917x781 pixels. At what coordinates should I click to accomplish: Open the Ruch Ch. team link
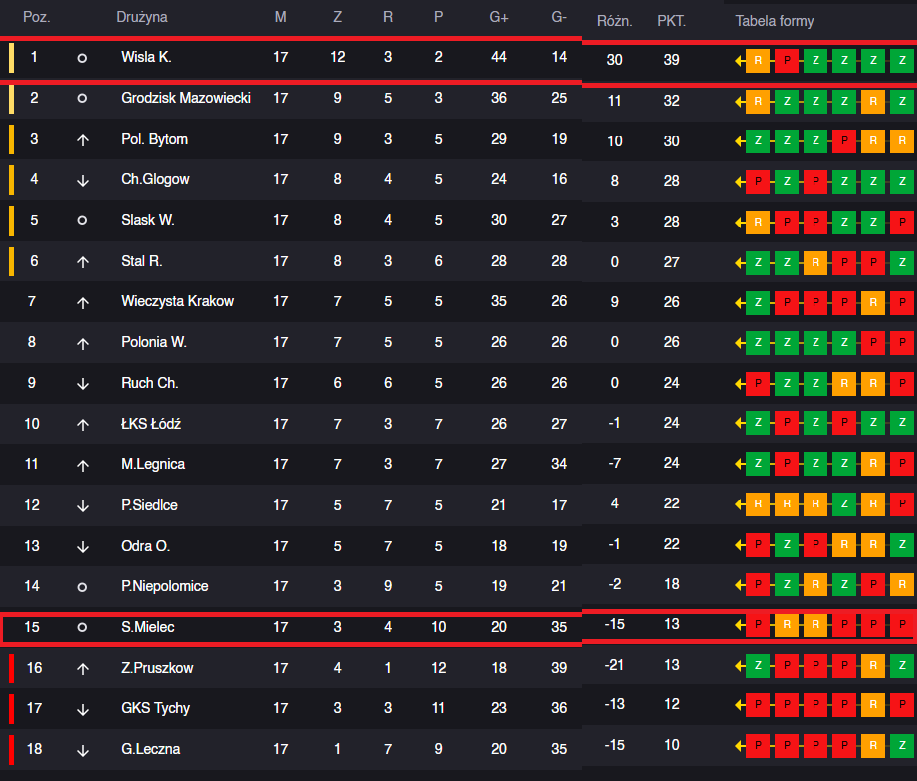pos(150,383)
